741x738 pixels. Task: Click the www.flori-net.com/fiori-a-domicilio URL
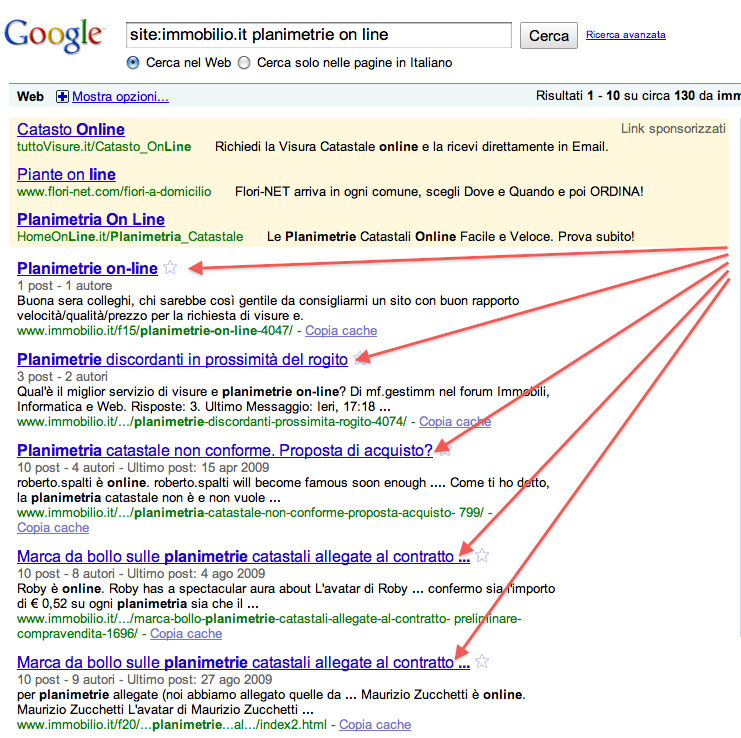click(x=114, y=192)
